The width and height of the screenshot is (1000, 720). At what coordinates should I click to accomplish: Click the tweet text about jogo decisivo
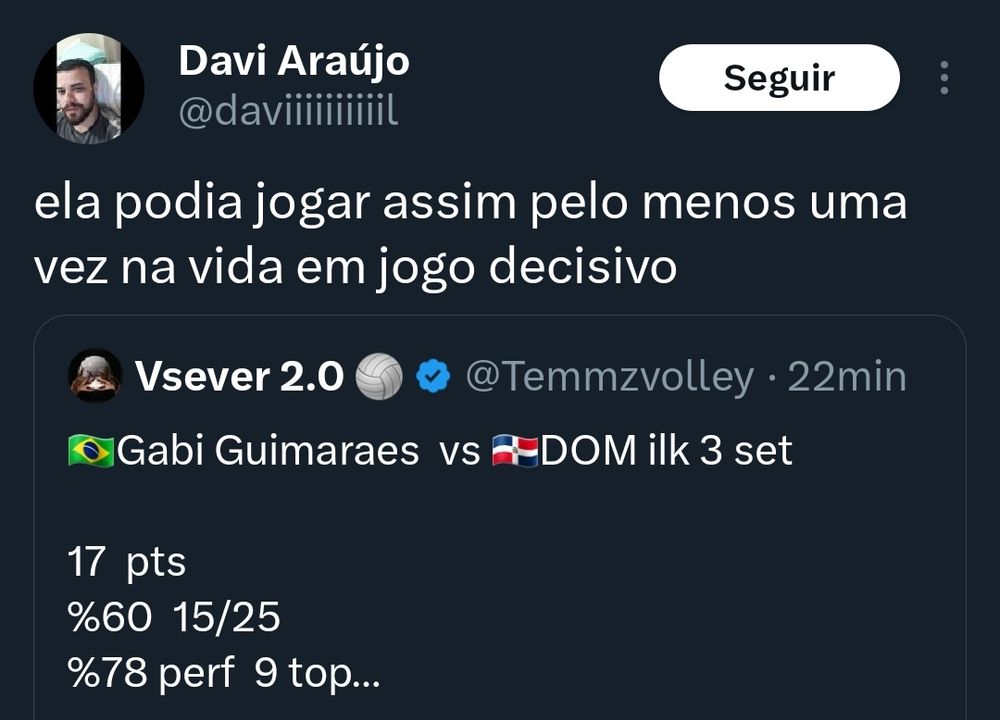click(470, 235)
